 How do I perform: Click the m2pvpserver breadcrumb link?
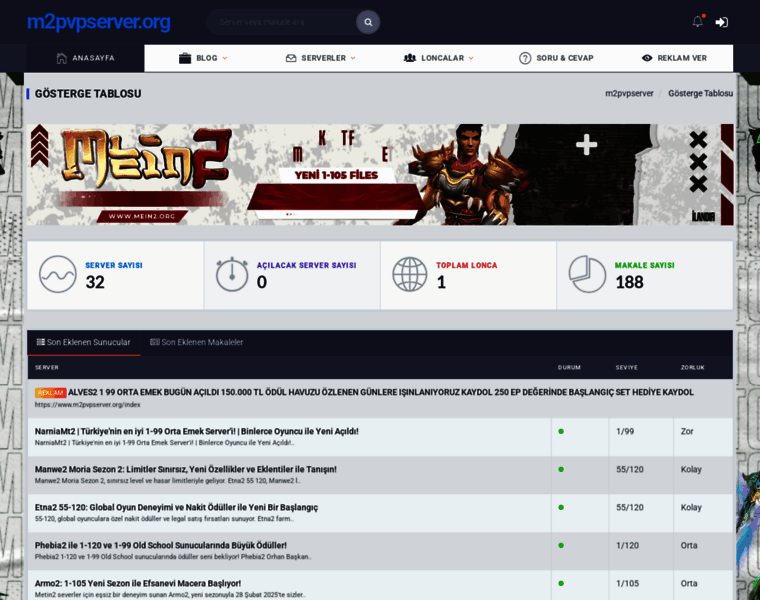click(629, 93)
